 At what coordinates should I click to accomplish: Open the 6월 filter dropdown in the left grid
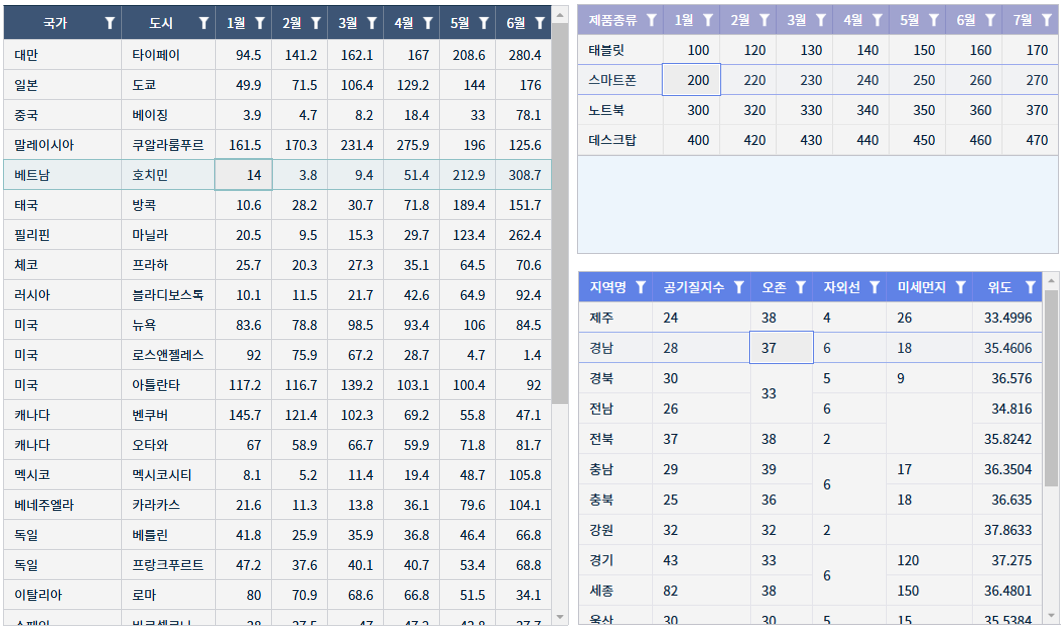[539, 22]
